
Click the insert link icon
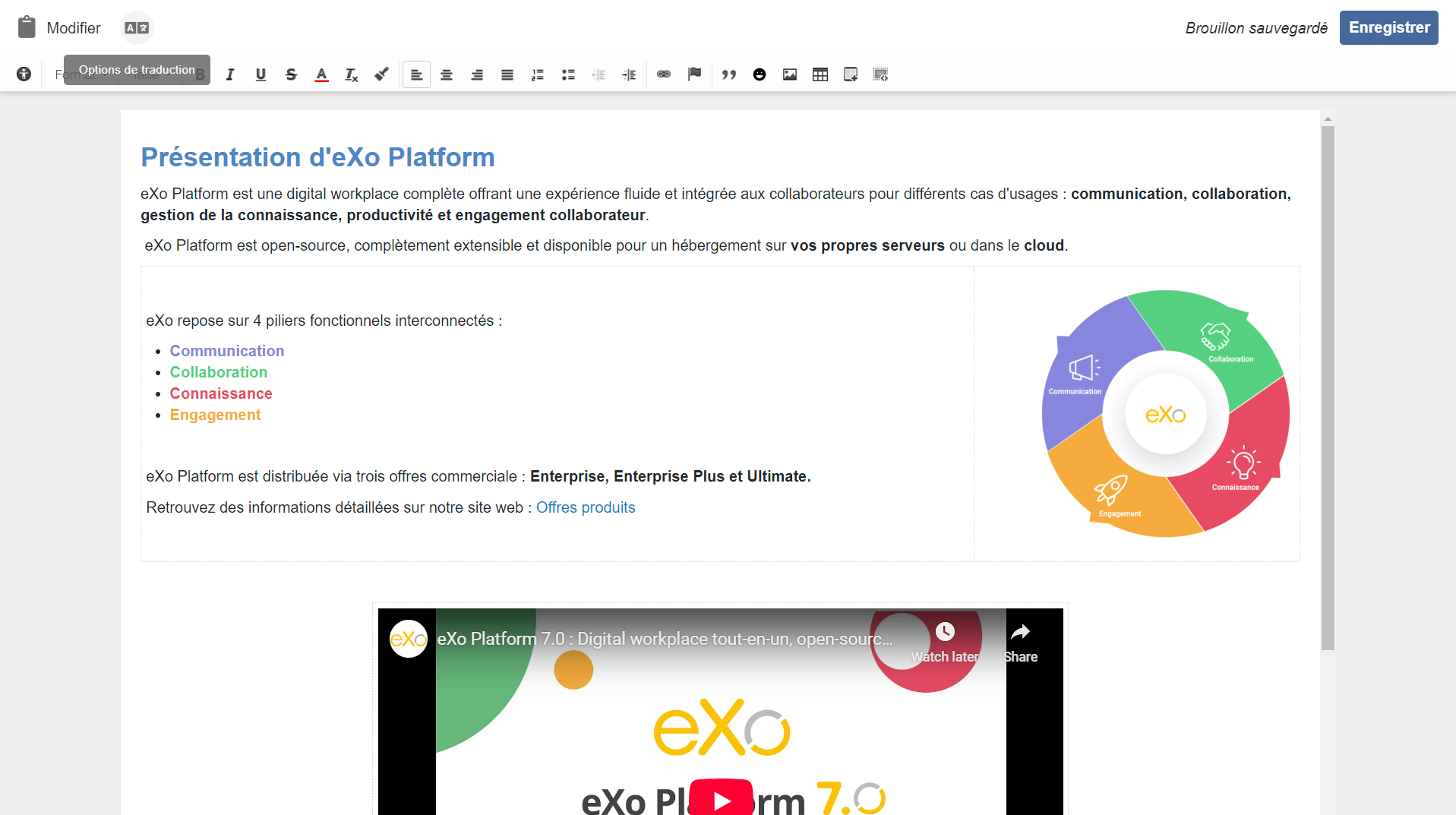point(664,74)
